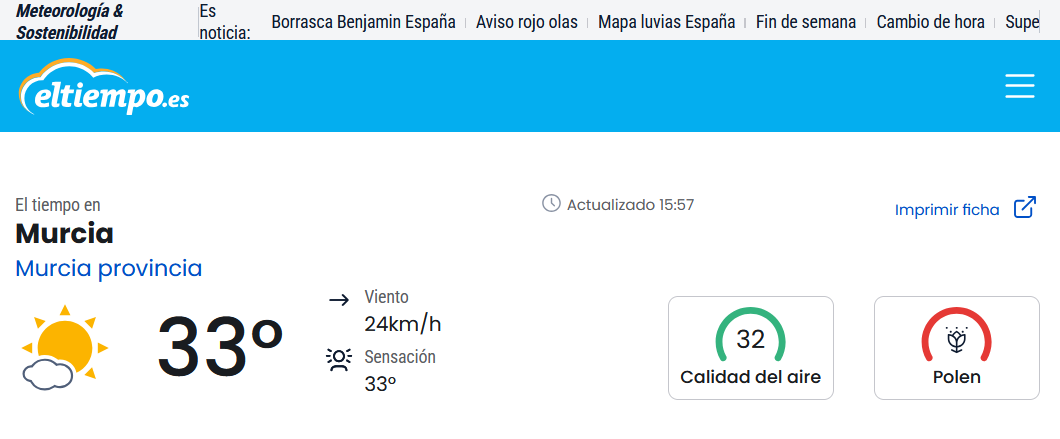Click the external-link print icon
The image size is (1060, 439).
[x=1025, y=208]
